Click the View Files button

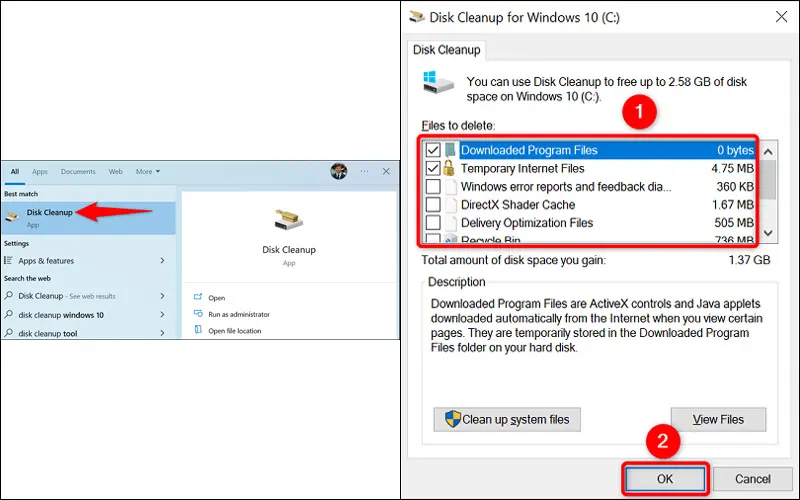click(x=718, y=419)
